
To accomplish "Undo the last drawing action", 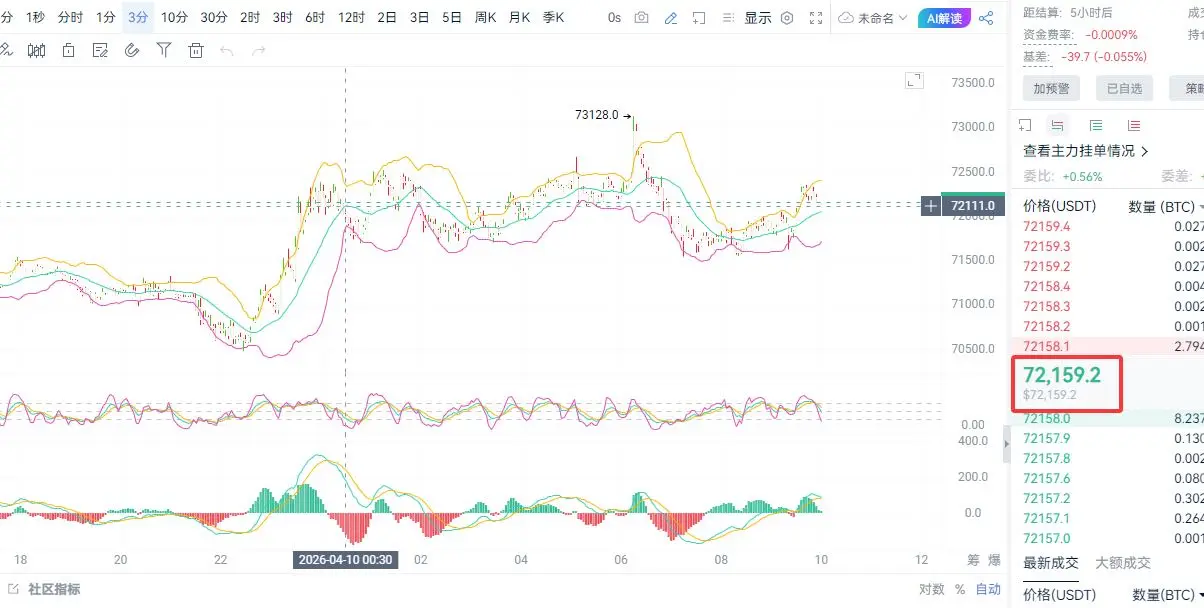I will pyautogui.click(x=226, y=50).
